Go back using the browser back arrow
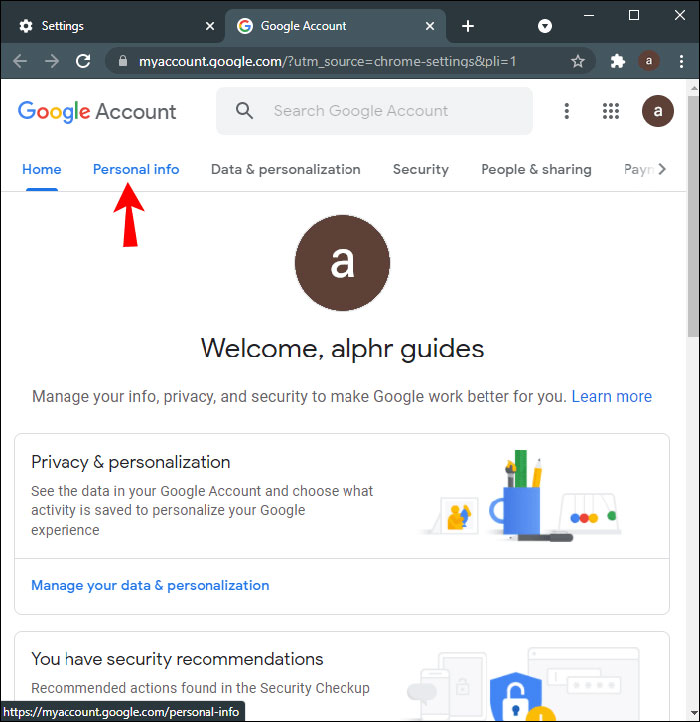This screenshot has height=722, width=700. tap(20, 61)
